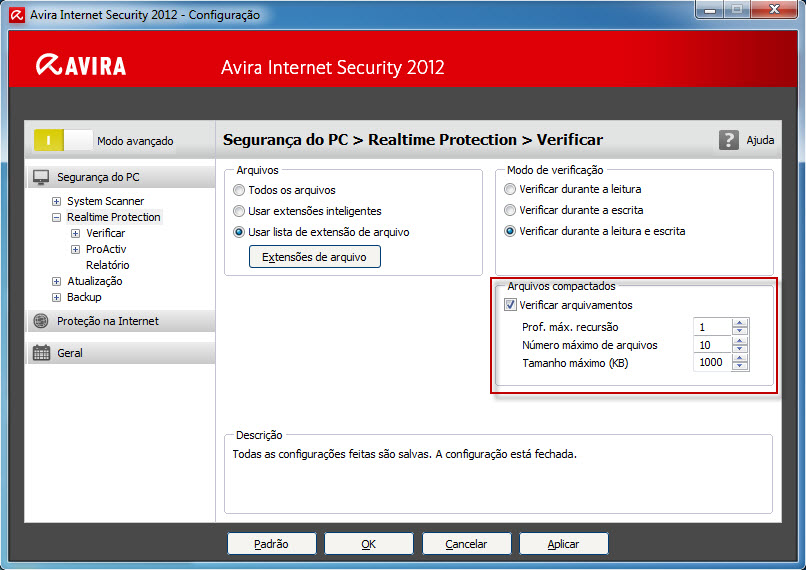This screenshot has width=806, height=570.
Task: Increase Prof. máx. recursão value
Action: tap(740, 323)
